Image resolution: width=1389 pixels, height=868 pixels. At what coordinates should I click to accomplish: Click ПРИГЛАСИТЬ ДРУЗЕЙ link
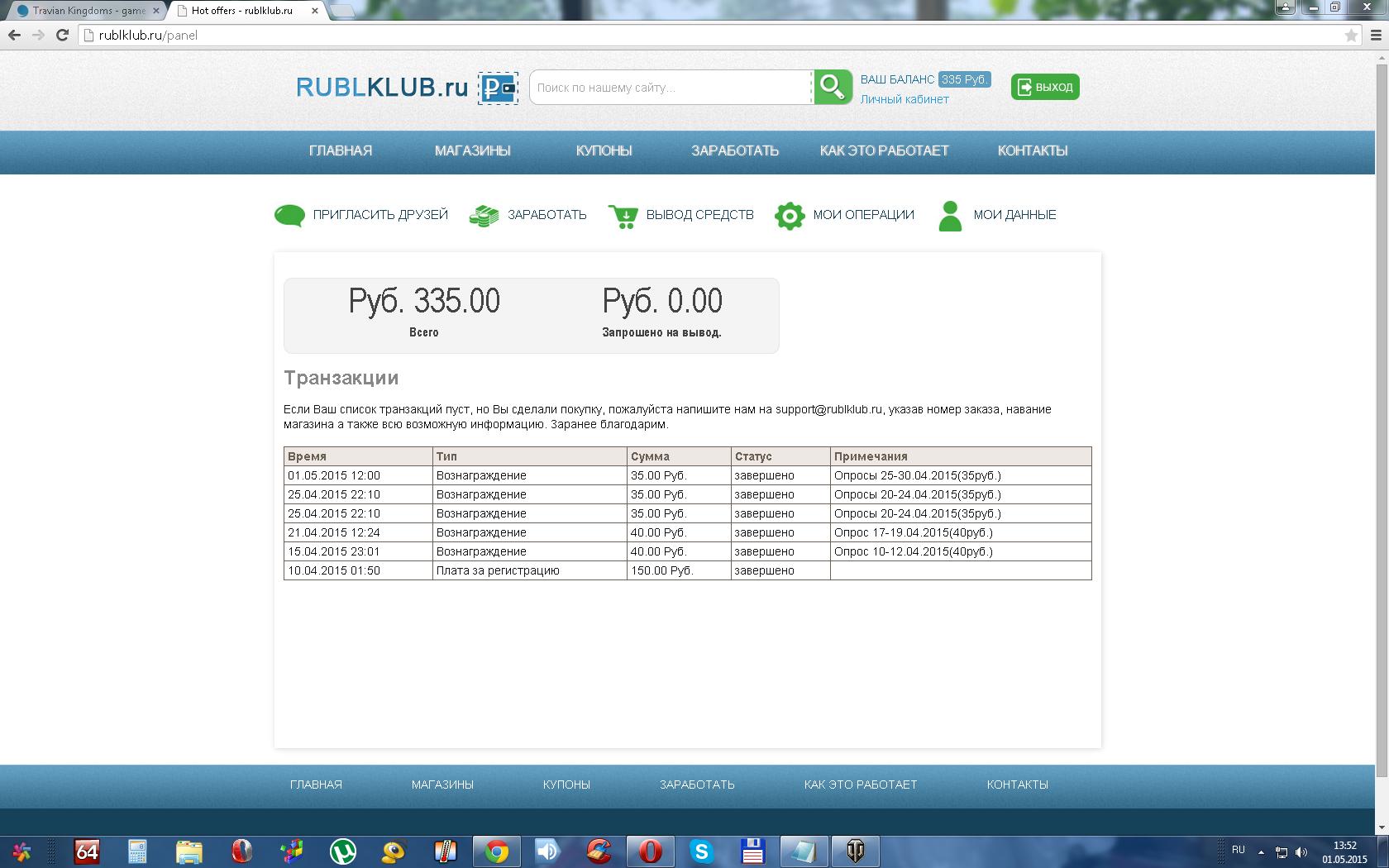click(x=380, y=215)
